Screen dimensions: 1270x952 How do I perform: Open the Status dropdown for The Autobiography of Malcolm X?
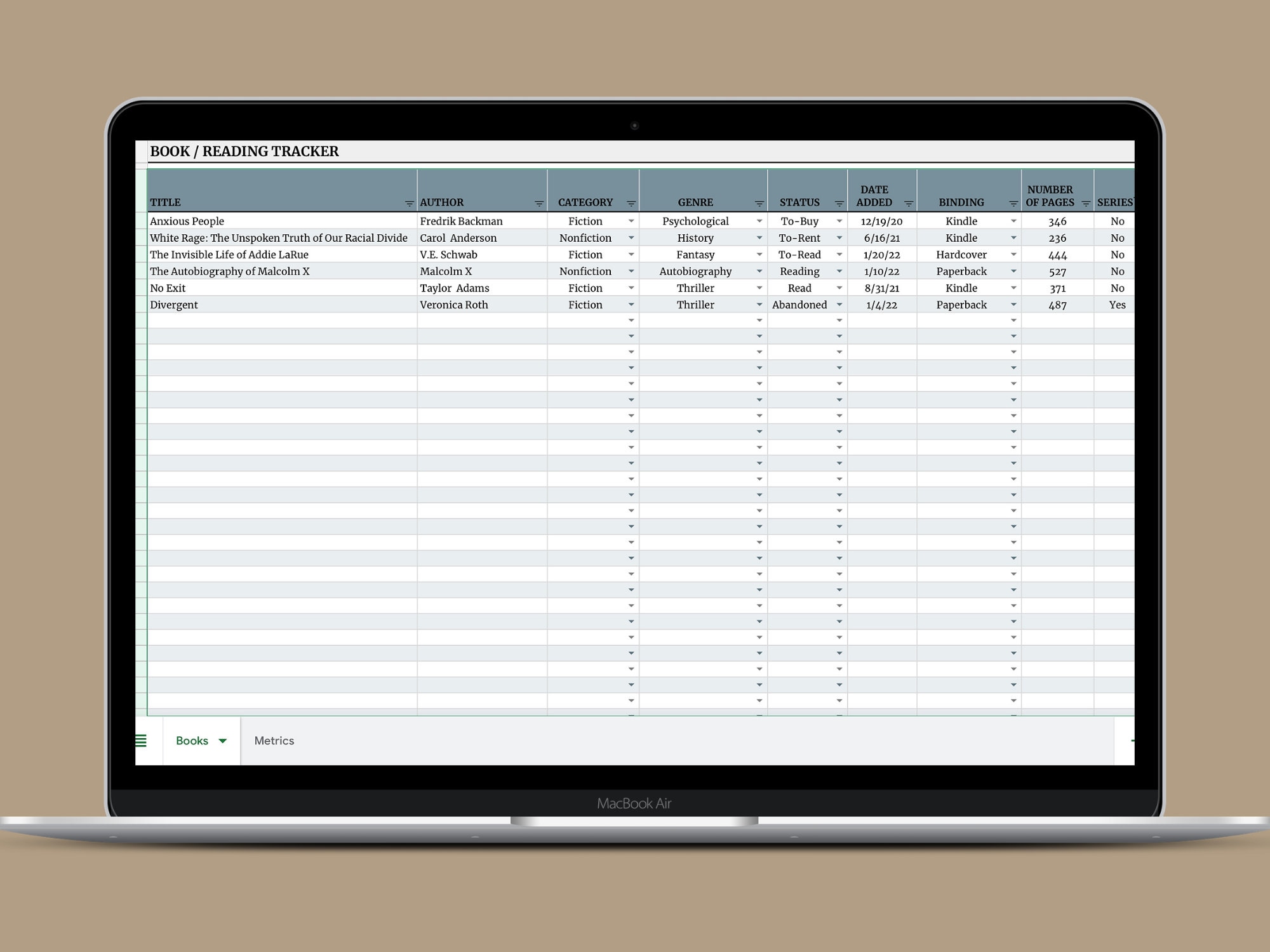pyautogui.click(x=839, y=271)
